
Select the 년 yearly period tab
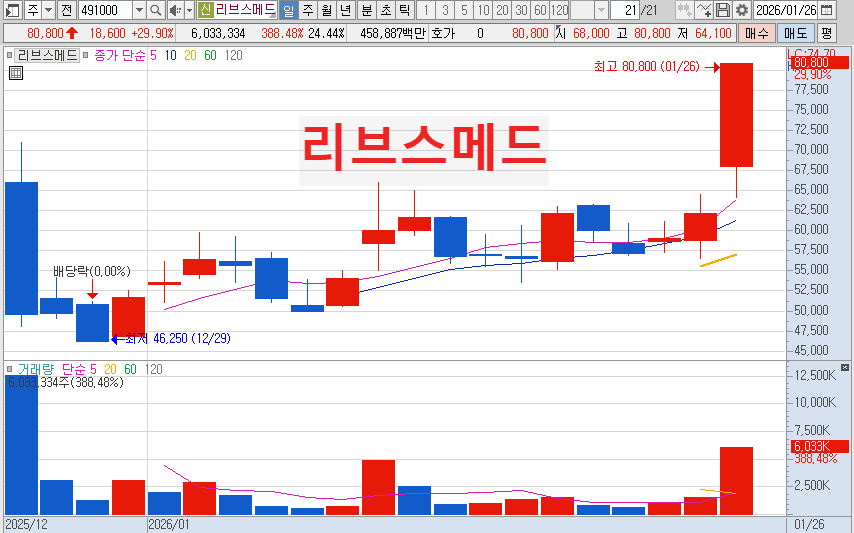click(x=345, y=10)
